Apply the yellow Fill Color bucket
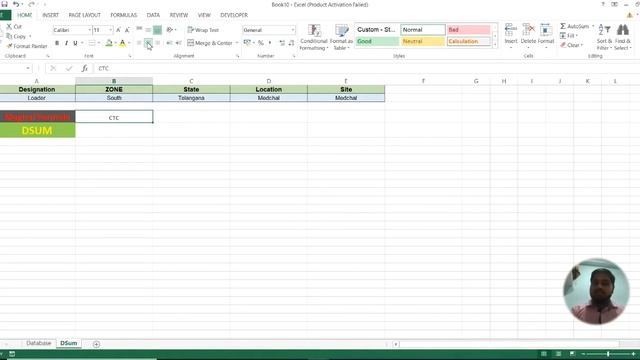 click(x=109, y=43)
